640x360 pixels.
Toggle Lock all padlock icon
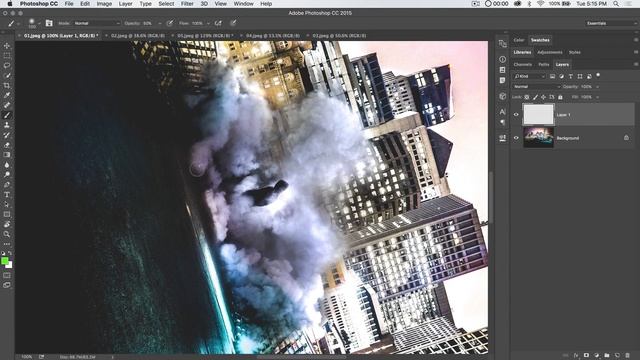[x=560, y=97]
